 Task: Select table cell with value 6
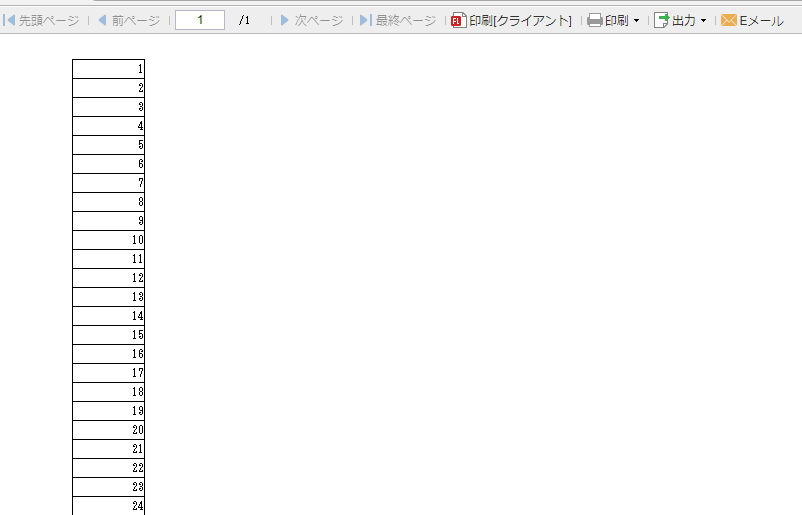pyautogui.click(x=108, y=164)
